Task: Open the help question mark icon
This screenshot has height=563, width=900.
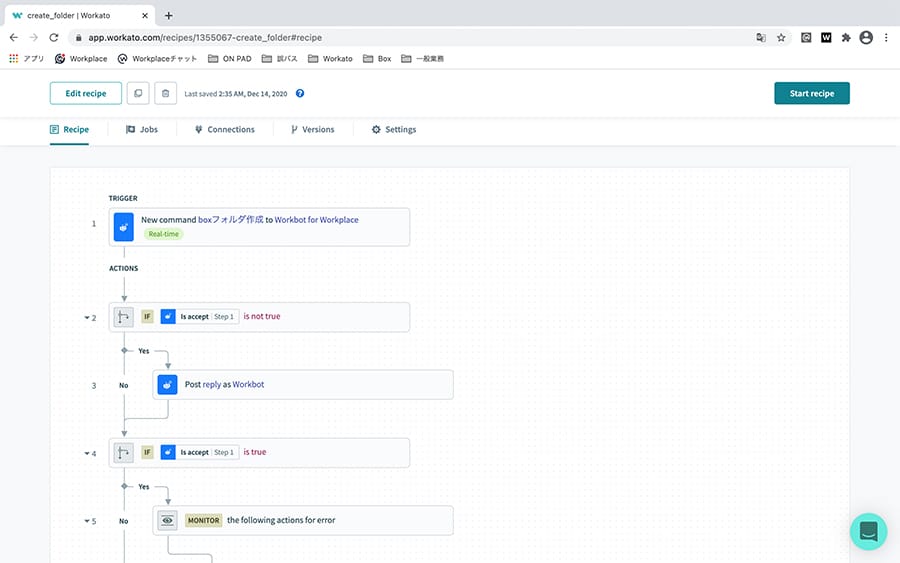Action: (300, 94)
